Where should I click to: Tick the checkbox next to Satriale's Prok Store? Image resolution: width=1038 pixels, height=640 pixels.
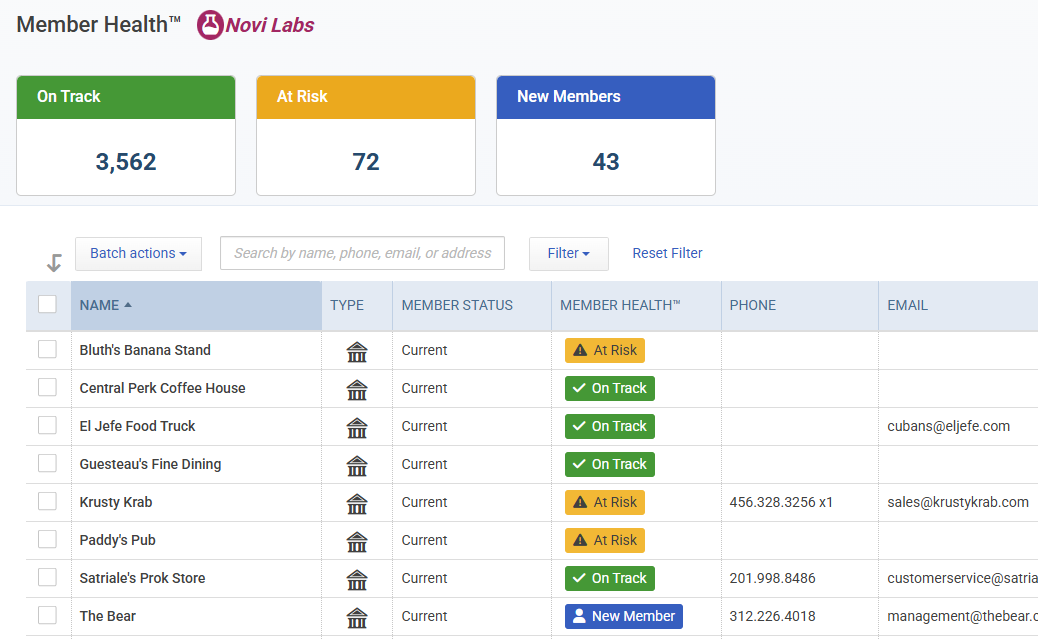(47, 577)
